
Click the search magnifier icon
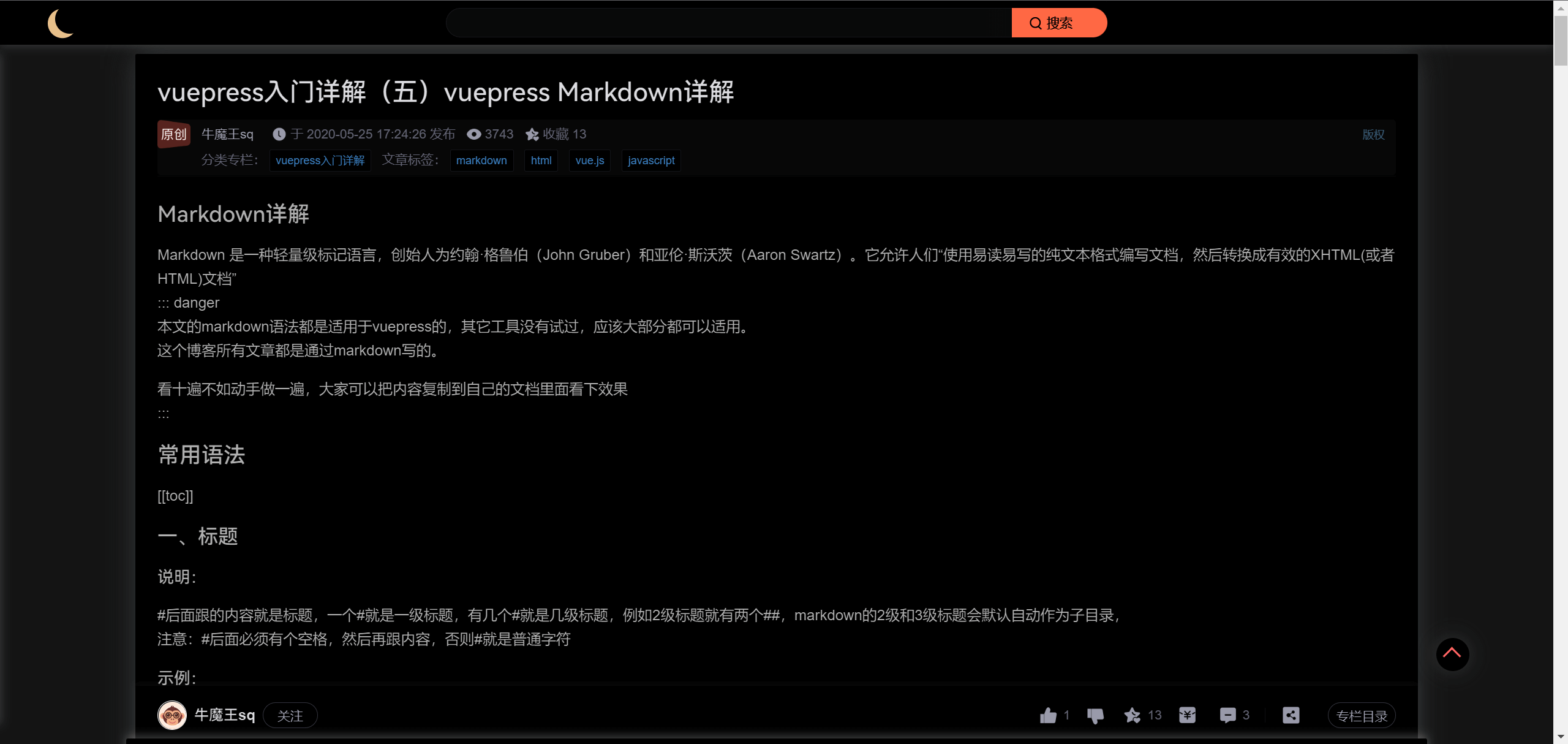1035,23
